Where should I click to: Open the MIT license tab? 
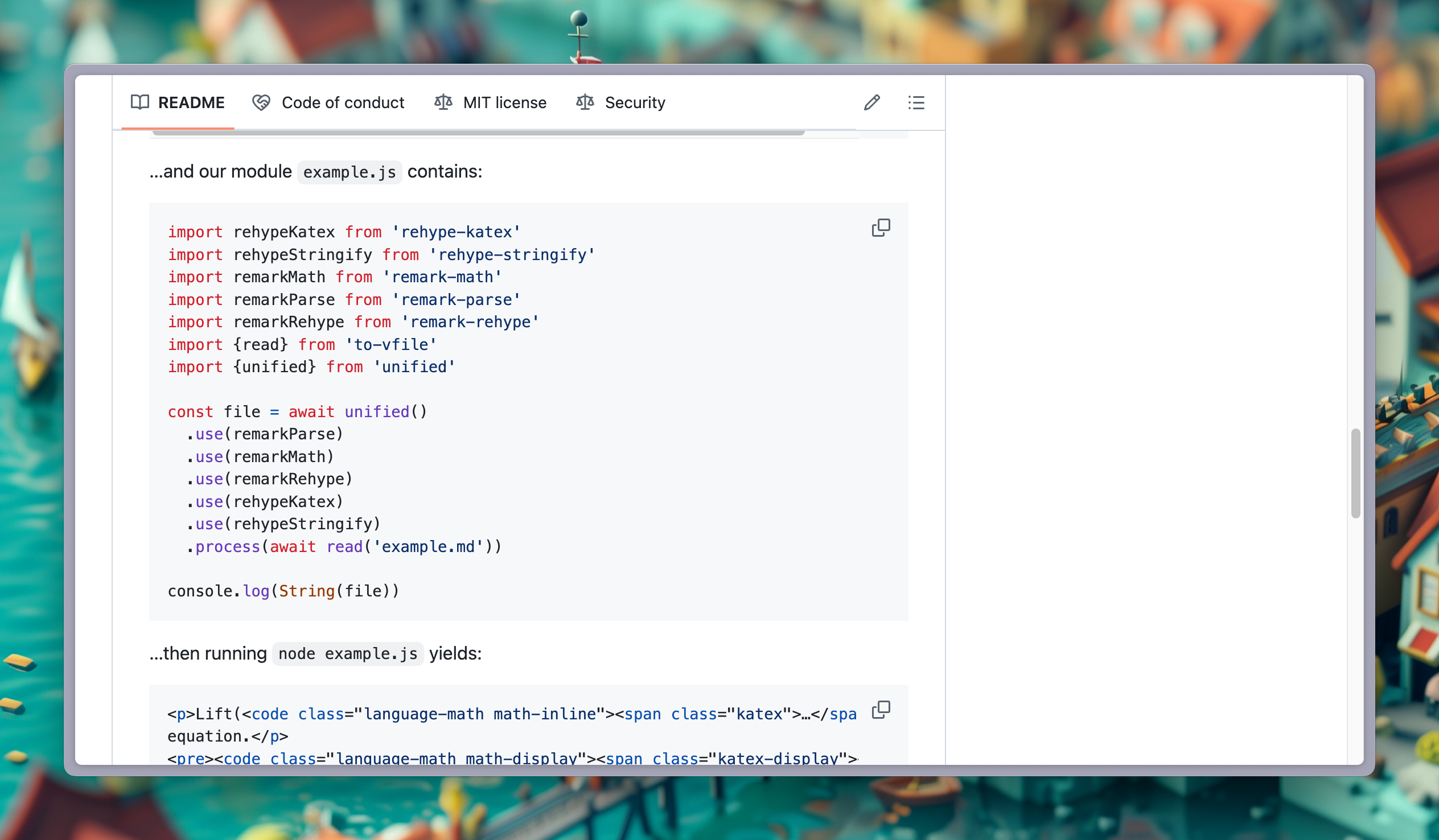click(491, 103)
